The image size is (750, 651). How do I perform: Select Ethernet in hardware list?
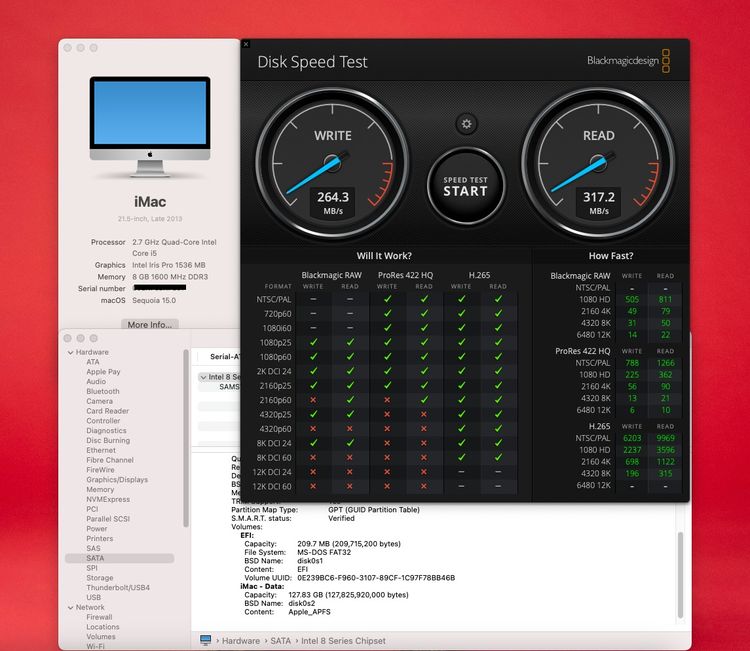tap(101, 450)
